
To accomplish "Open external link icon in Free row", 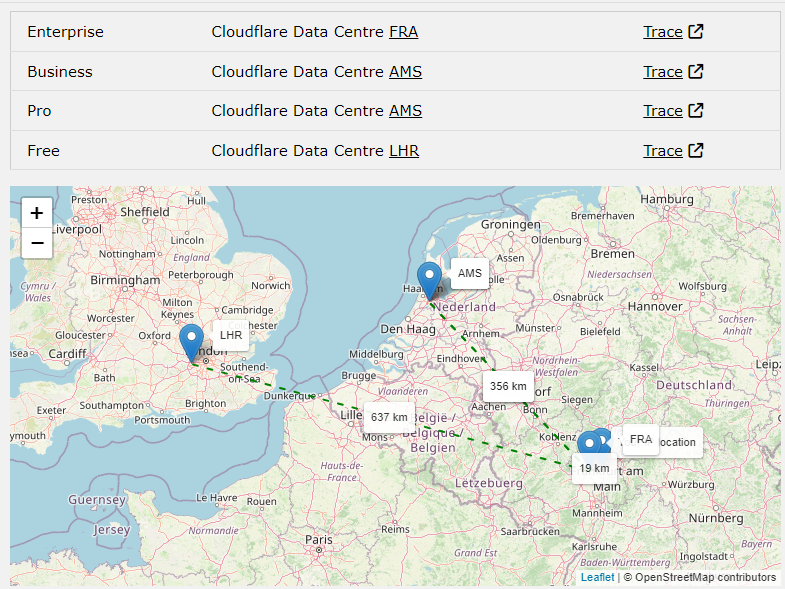I will [x=696, y=150].
